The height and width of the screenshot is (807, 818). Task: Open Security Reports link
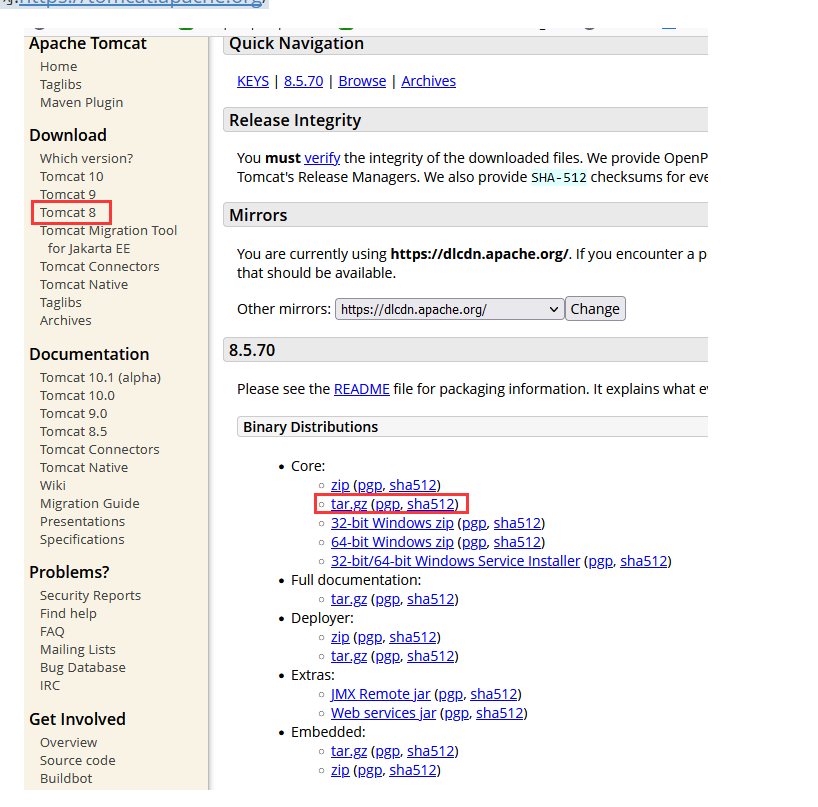click(x=90, y=596)
